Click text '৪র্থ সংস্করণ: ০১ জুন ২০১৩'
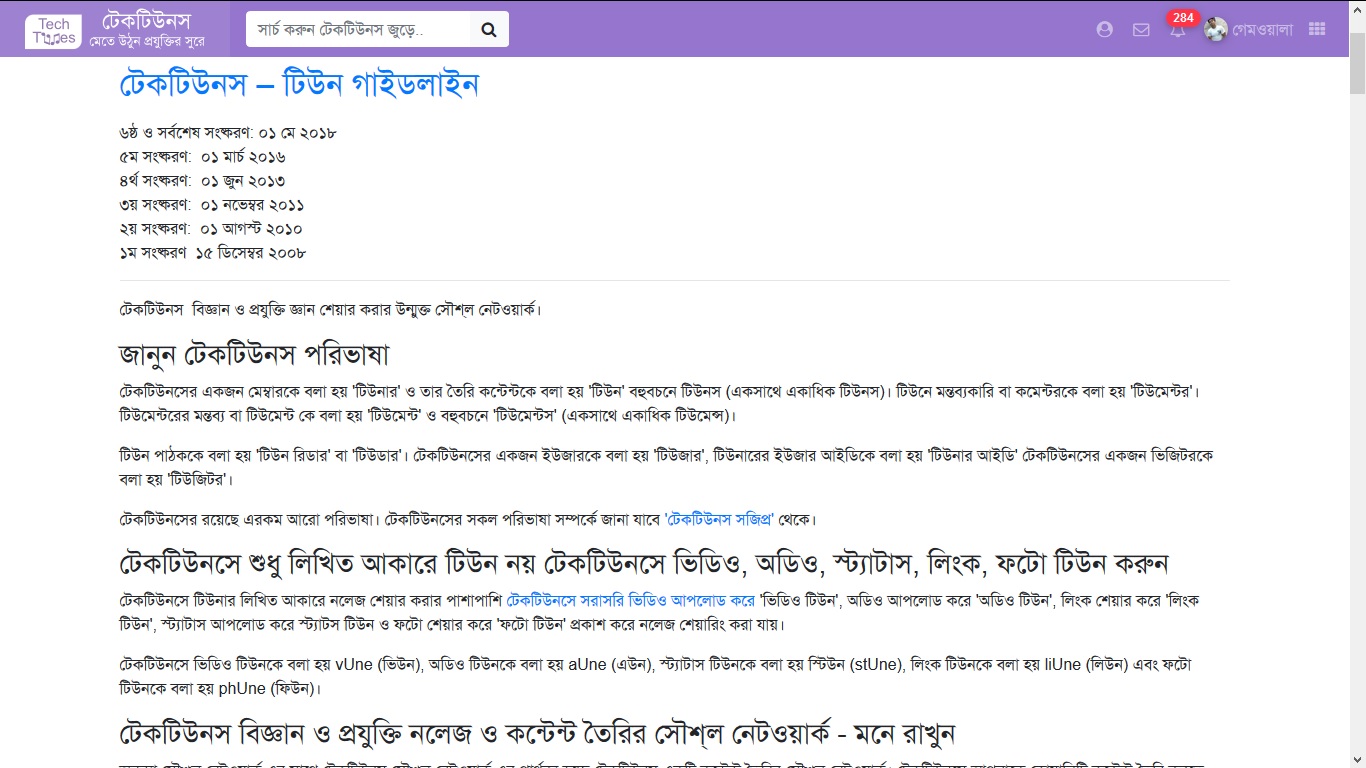This screenshot has width=1366, height=768. (202, 181)
